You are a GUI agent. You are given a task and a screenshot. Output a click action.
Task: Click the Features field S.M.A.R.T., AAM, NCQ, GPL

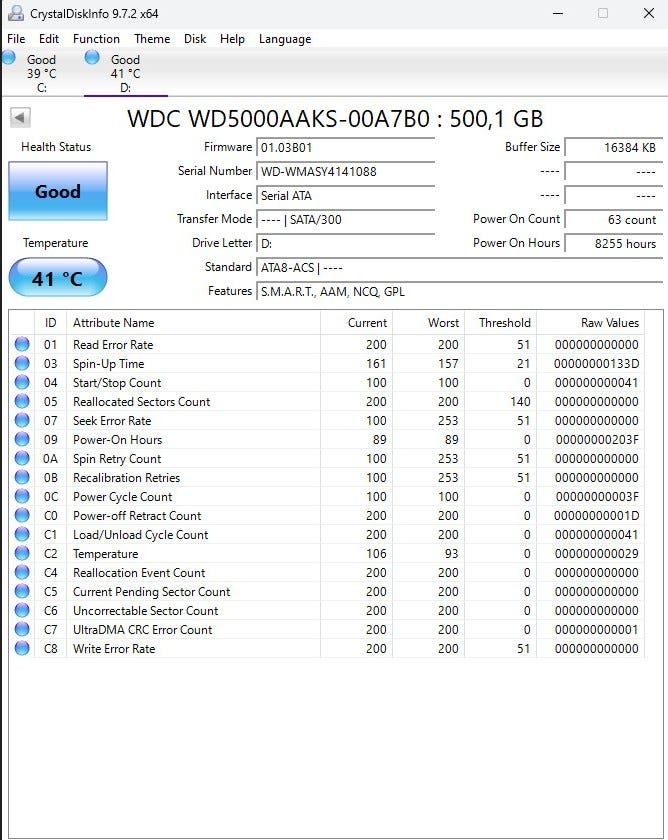[460, 292]
